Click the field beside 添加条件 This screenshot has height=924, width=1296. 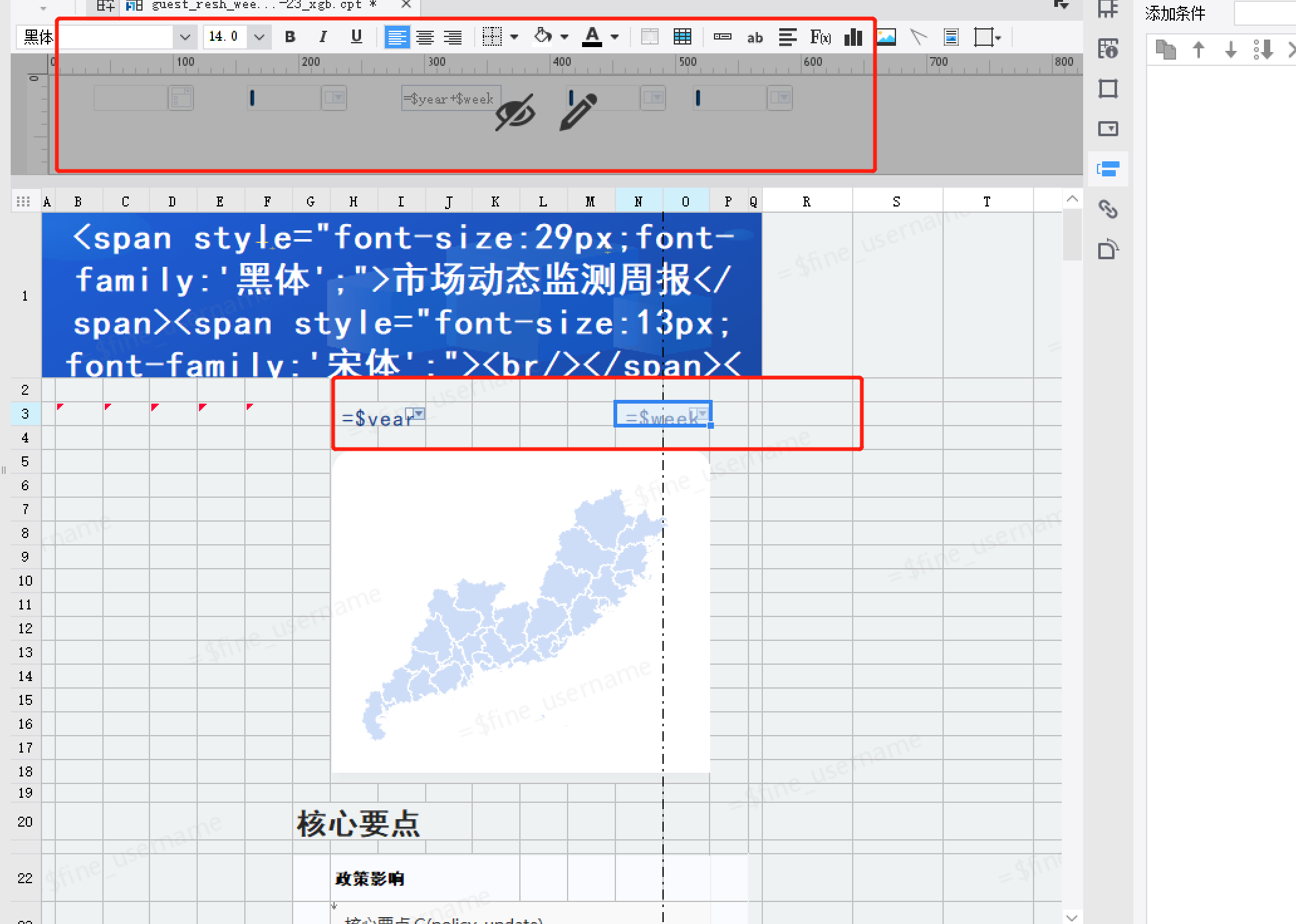[x=1265, y=13]
